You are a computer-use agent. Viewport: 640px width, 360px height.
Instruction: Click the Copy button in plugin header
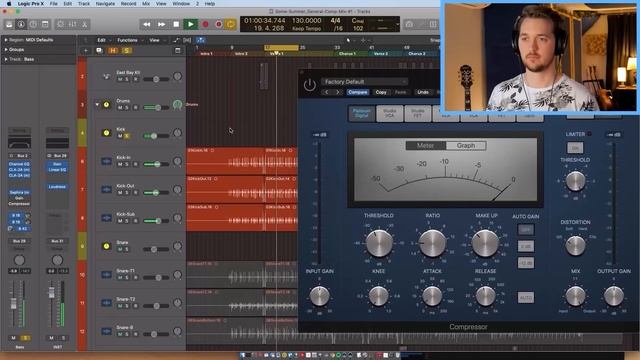point(381,92)
